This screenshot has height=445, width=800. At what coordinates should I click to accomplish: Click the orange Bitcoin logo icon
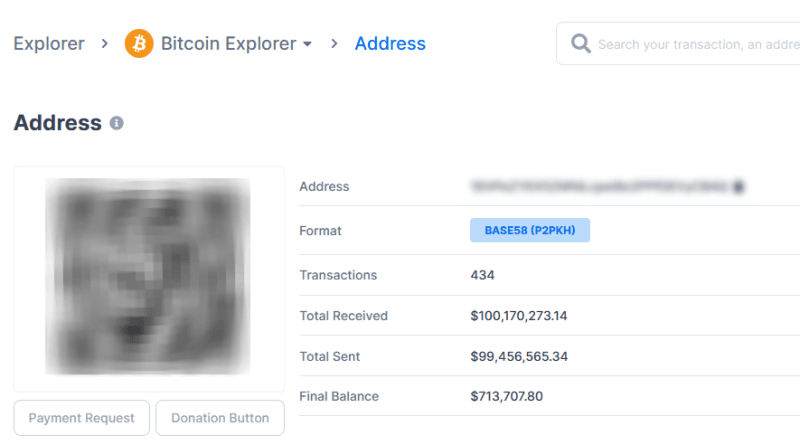click(x=139, y=43)
